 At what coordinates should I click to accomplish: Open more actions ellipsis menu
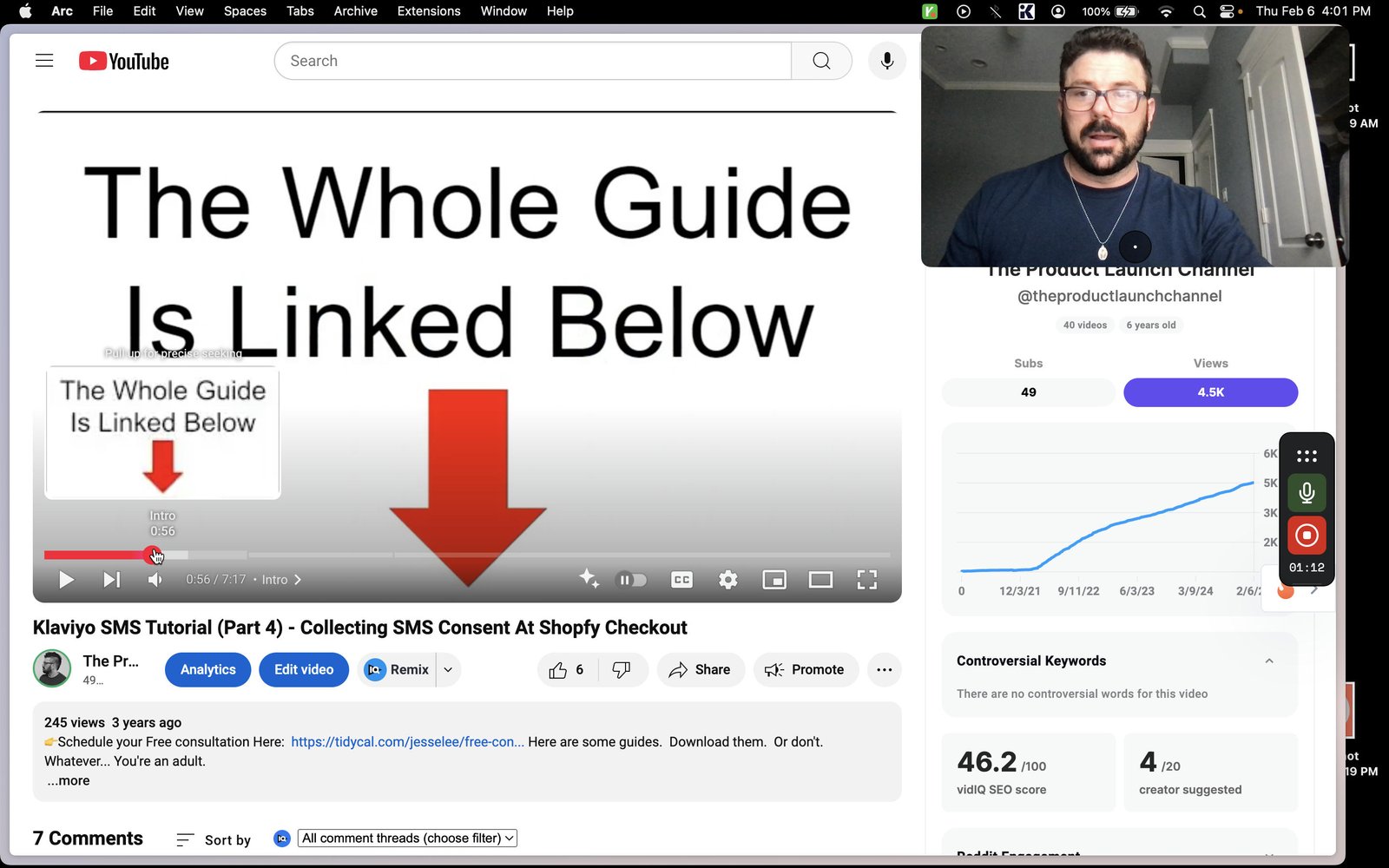pos(885,670)
